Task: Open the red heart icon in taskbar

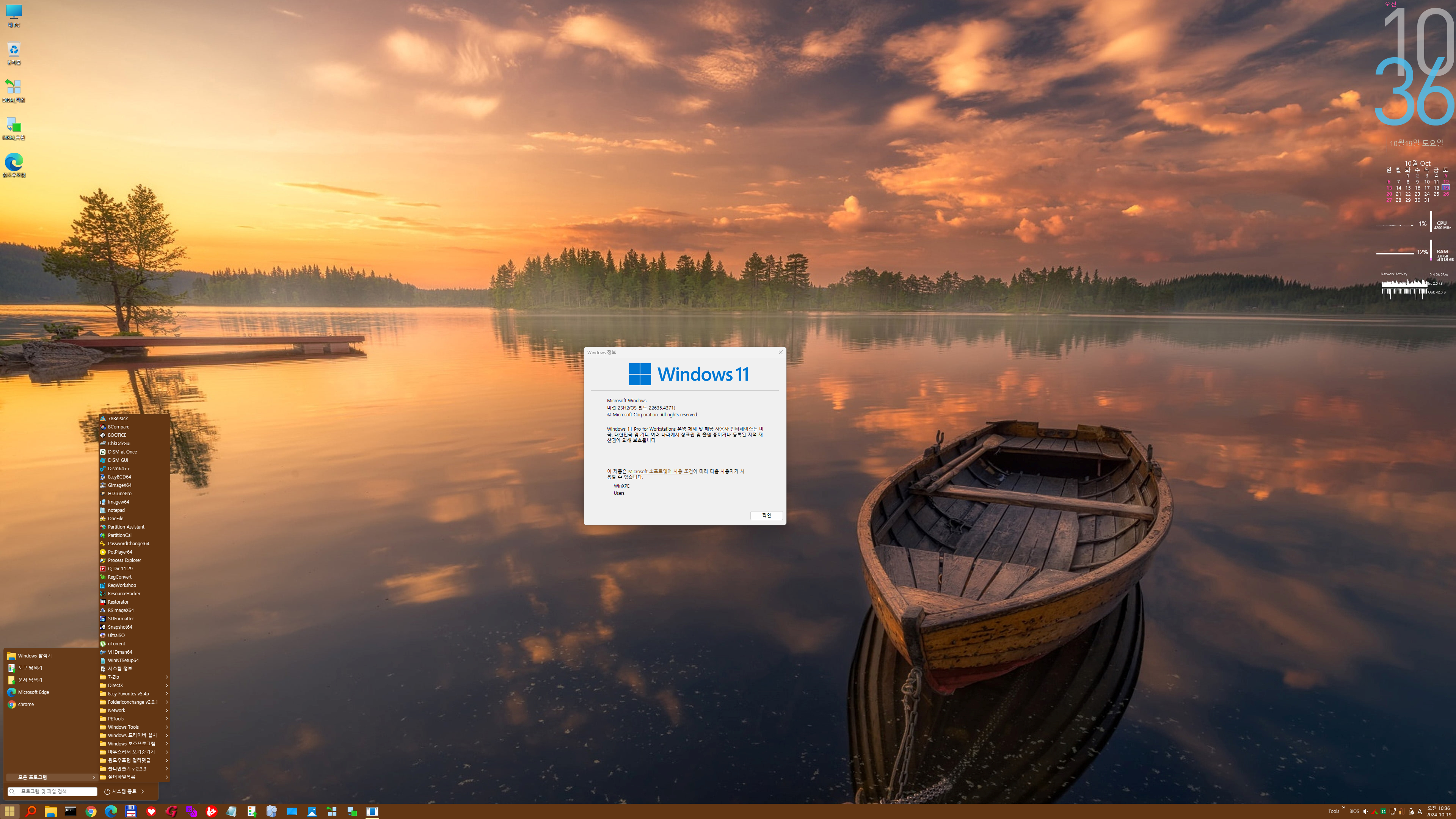Action: click(151, 811)
